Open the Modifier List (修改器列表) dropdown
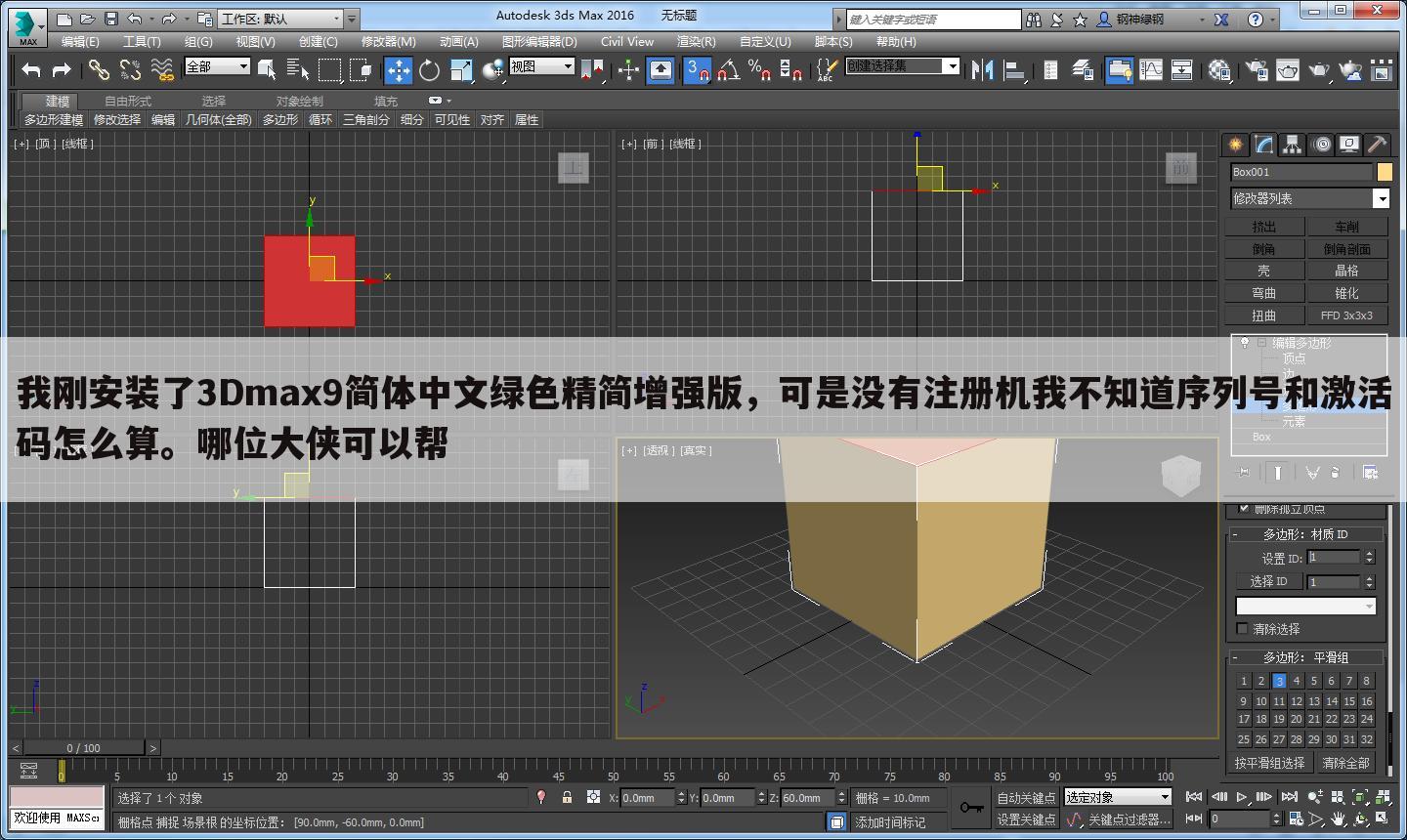The width and height of the screenshot is (1407, 840). coord(1309,198)
